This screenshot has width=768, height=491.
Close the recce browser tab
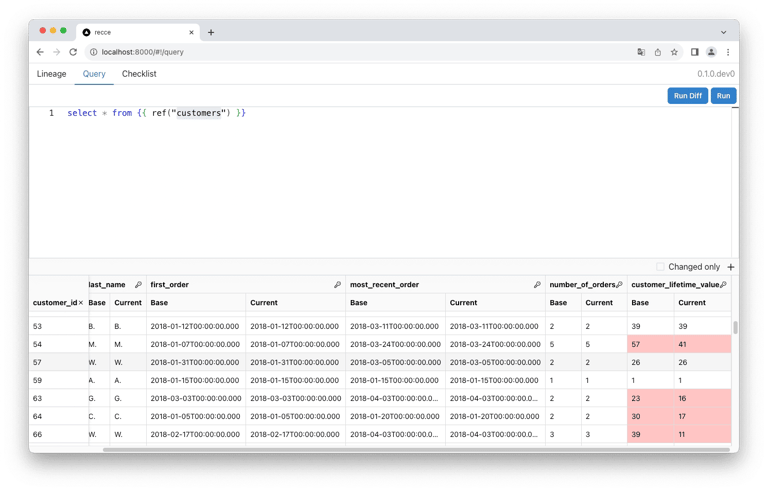click(192, 32)
